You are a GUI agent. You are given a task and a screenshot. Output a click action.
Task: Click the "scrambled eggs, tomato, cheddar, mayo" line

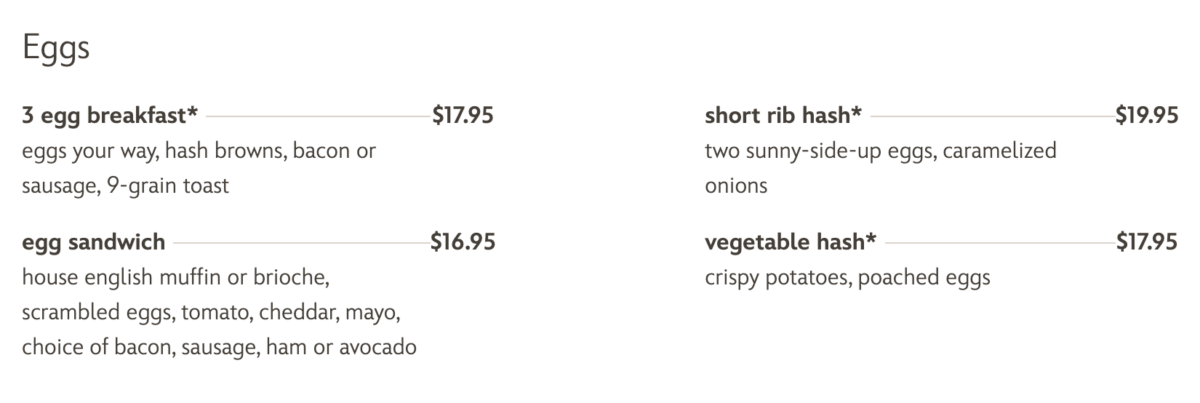click(x=211, y=312)
